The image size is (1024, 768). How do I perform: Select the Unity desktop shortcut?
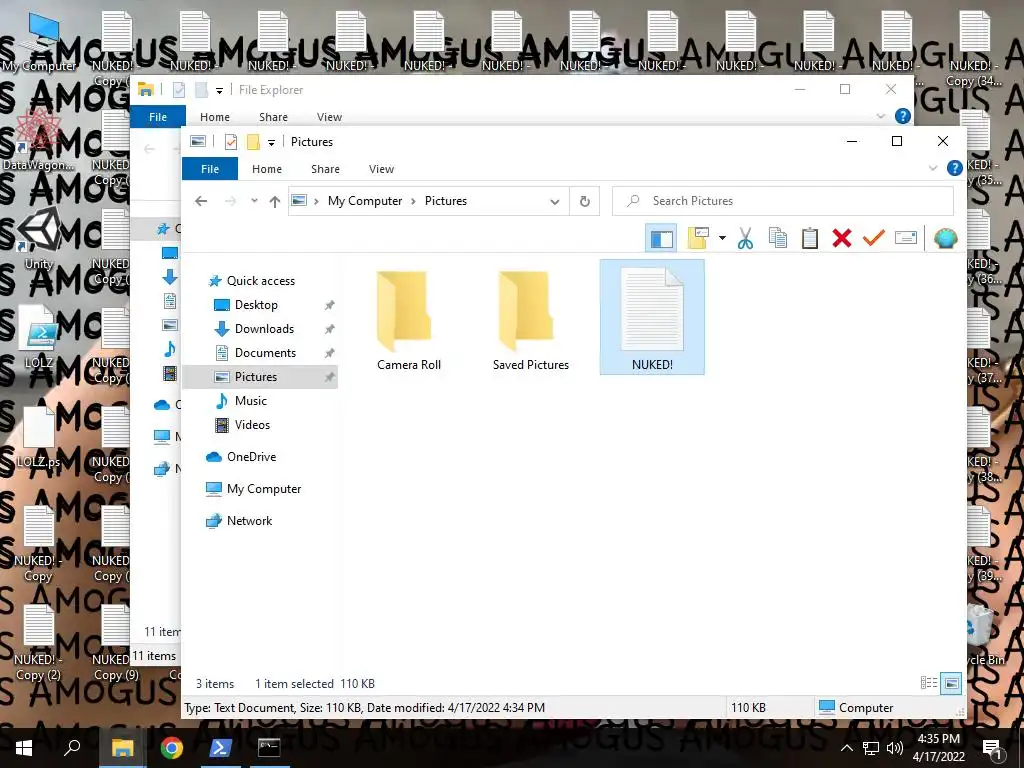click(39, 238)
